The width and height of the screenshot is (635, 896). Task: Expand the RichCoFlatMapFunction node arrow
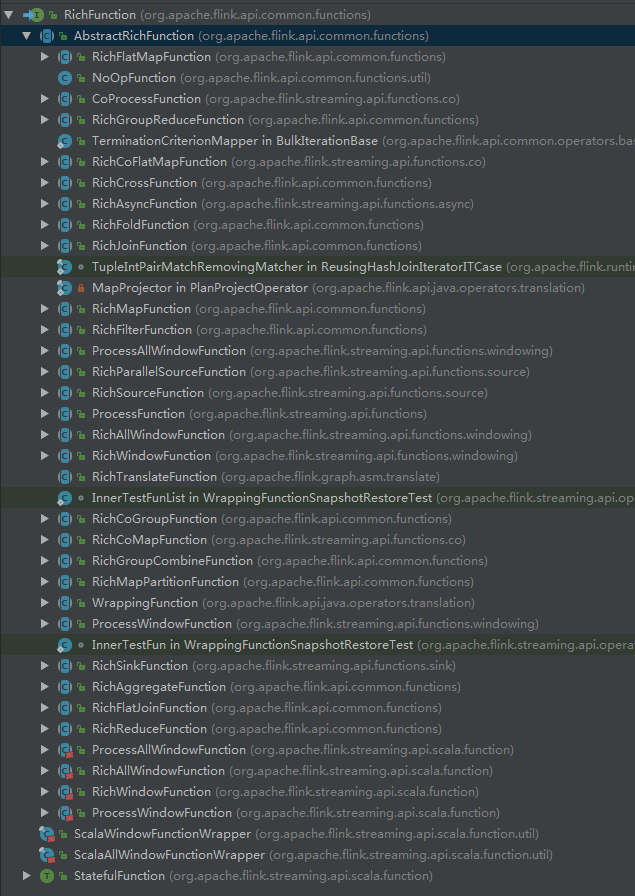45,162
